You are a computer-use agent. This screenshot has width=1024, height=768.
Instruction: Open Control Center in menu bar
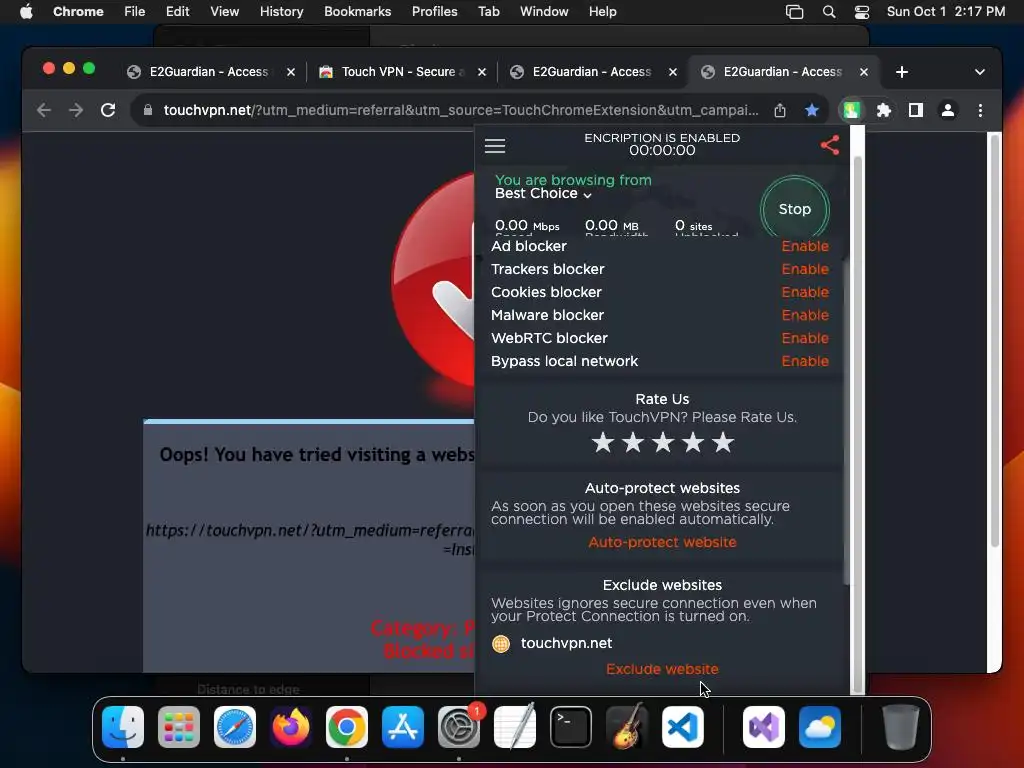862,12
